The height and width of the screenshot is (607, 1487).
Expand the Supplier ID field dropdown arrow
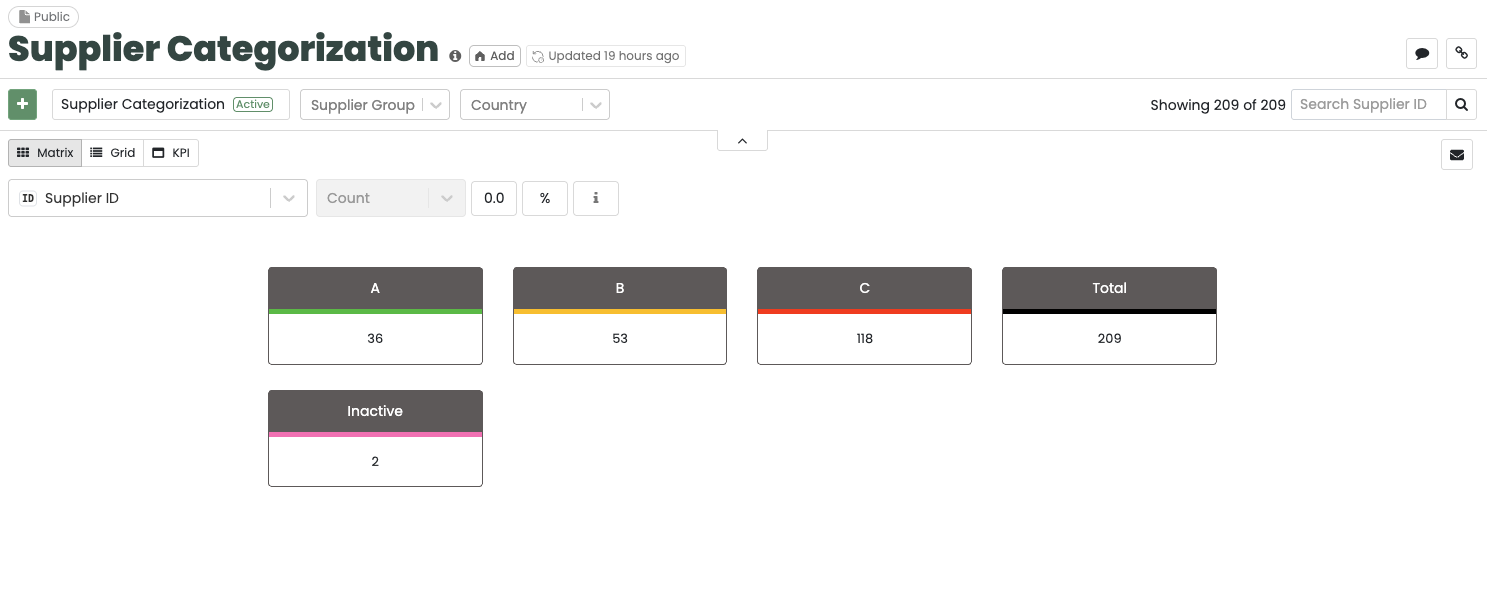click(291, 198)
